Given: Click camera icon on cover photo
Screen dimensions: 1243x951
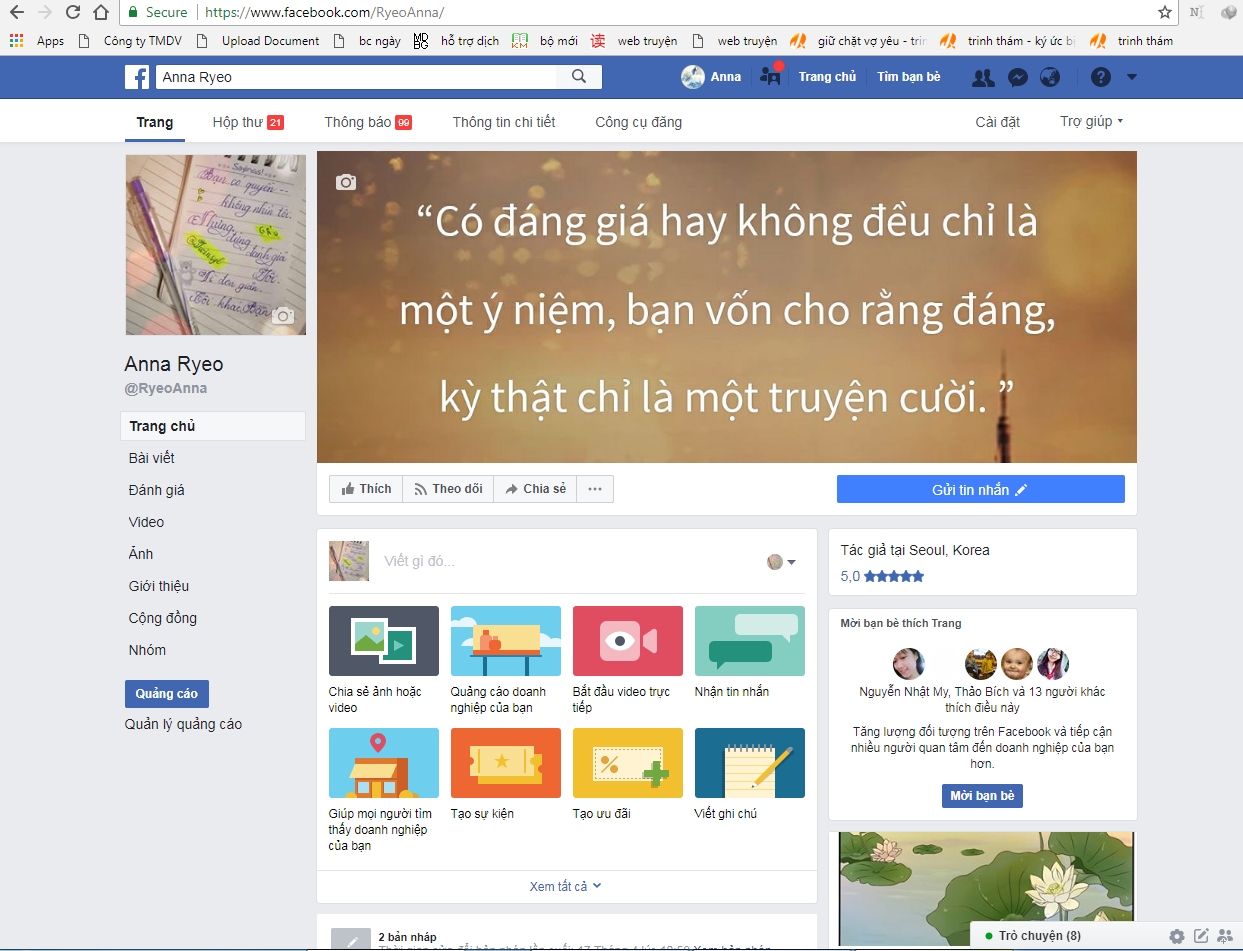Looking at the screenshot, I should tap(346, 182).
